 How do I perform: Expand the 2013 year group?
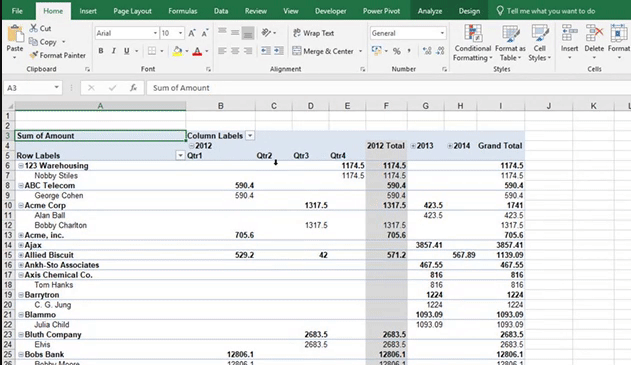pyautogui.click(x=413, y=146)
